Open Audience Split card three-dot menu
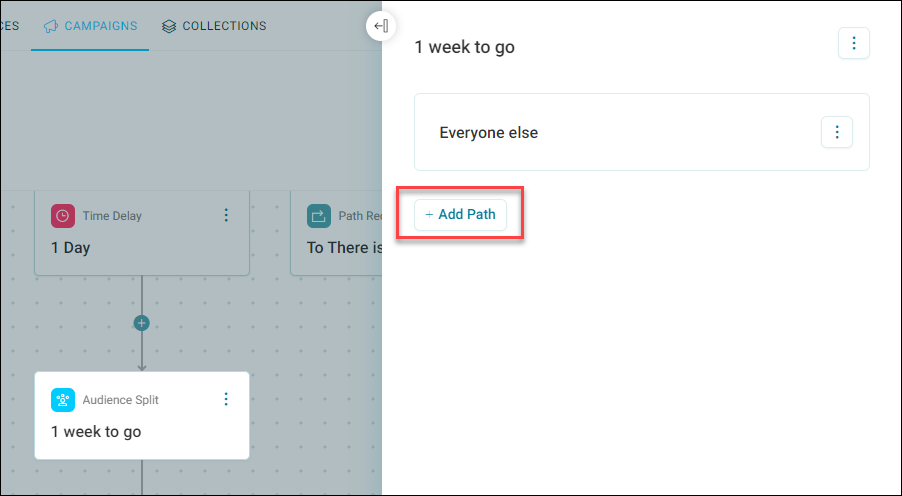Screen dimensions: 902x496 pyautogui.click(x=226, y=399)
